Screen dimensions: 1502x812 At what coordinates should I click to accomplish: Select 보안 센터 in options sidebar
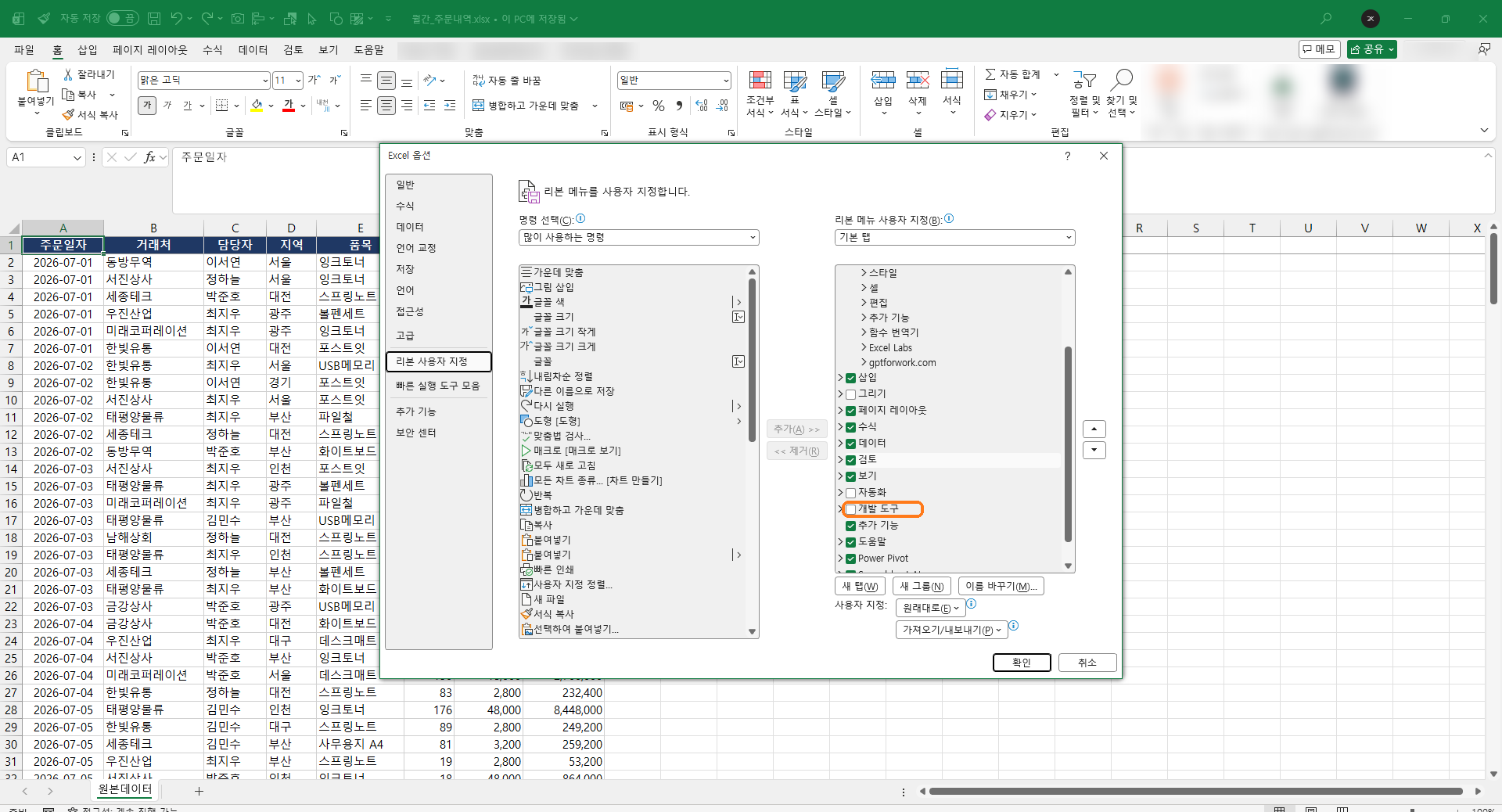click(x=438, y=433)
